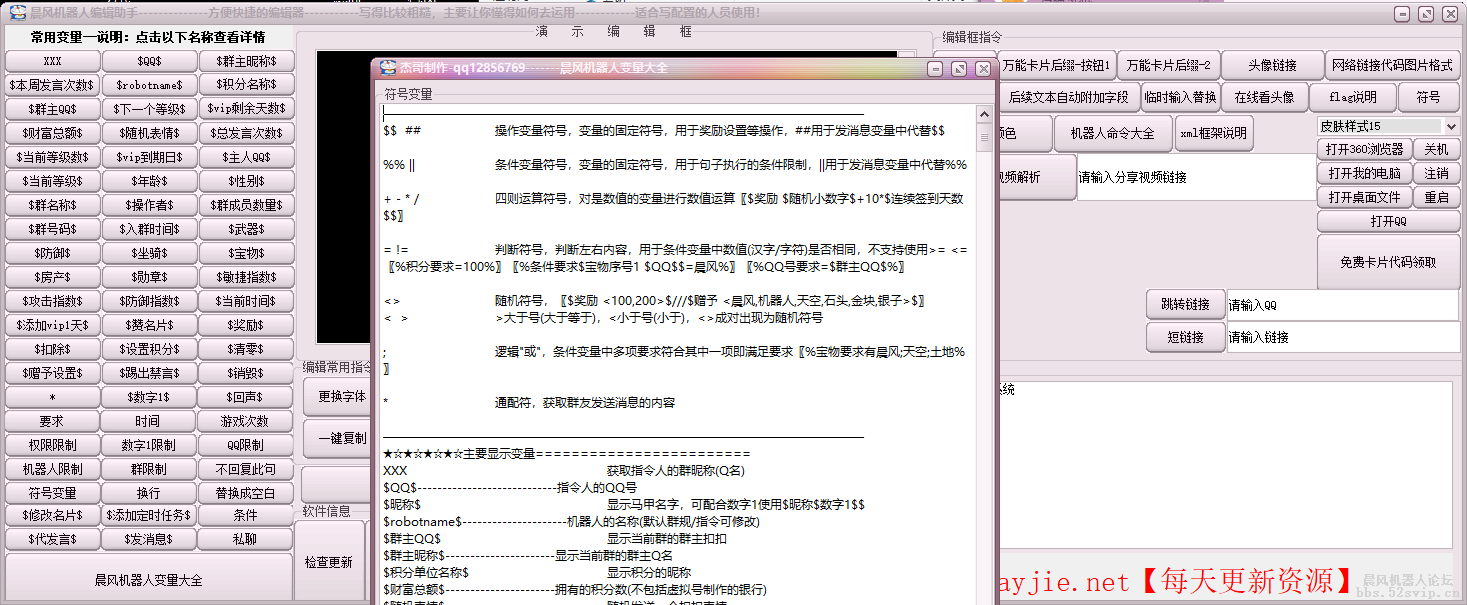The height and width of the screenshot is (605, 1467).
Task: Click the 跳转链接 button
Action: point(1184,305)
